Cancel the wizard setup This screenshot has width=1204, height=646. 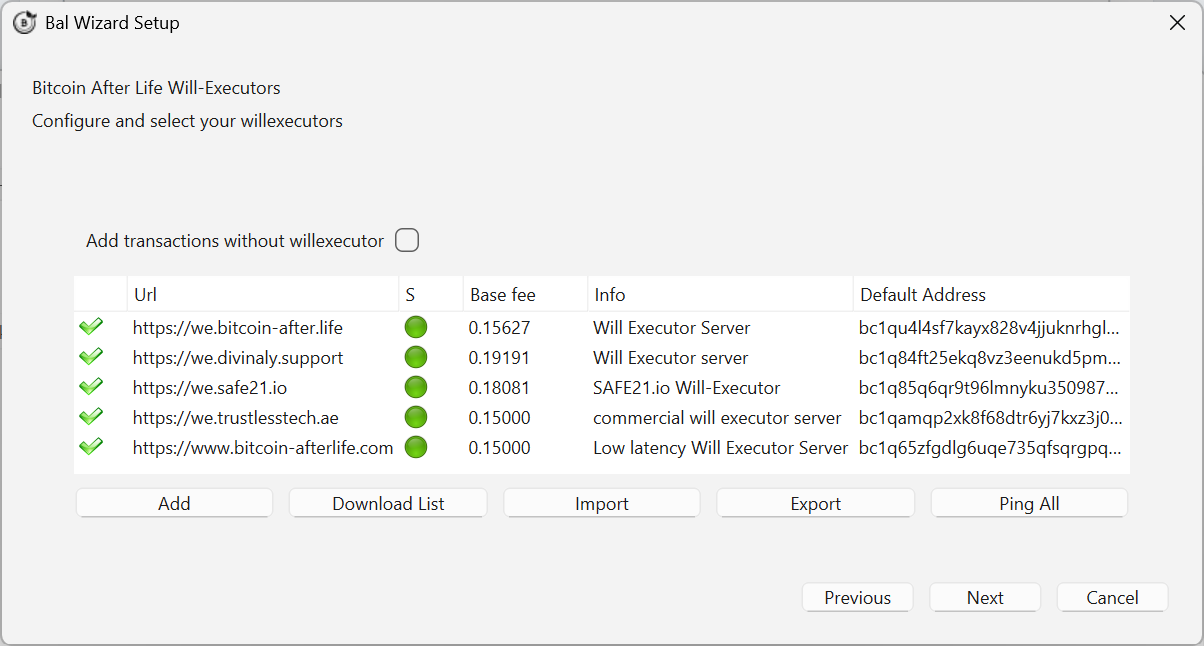click(x=1112, y=597)
